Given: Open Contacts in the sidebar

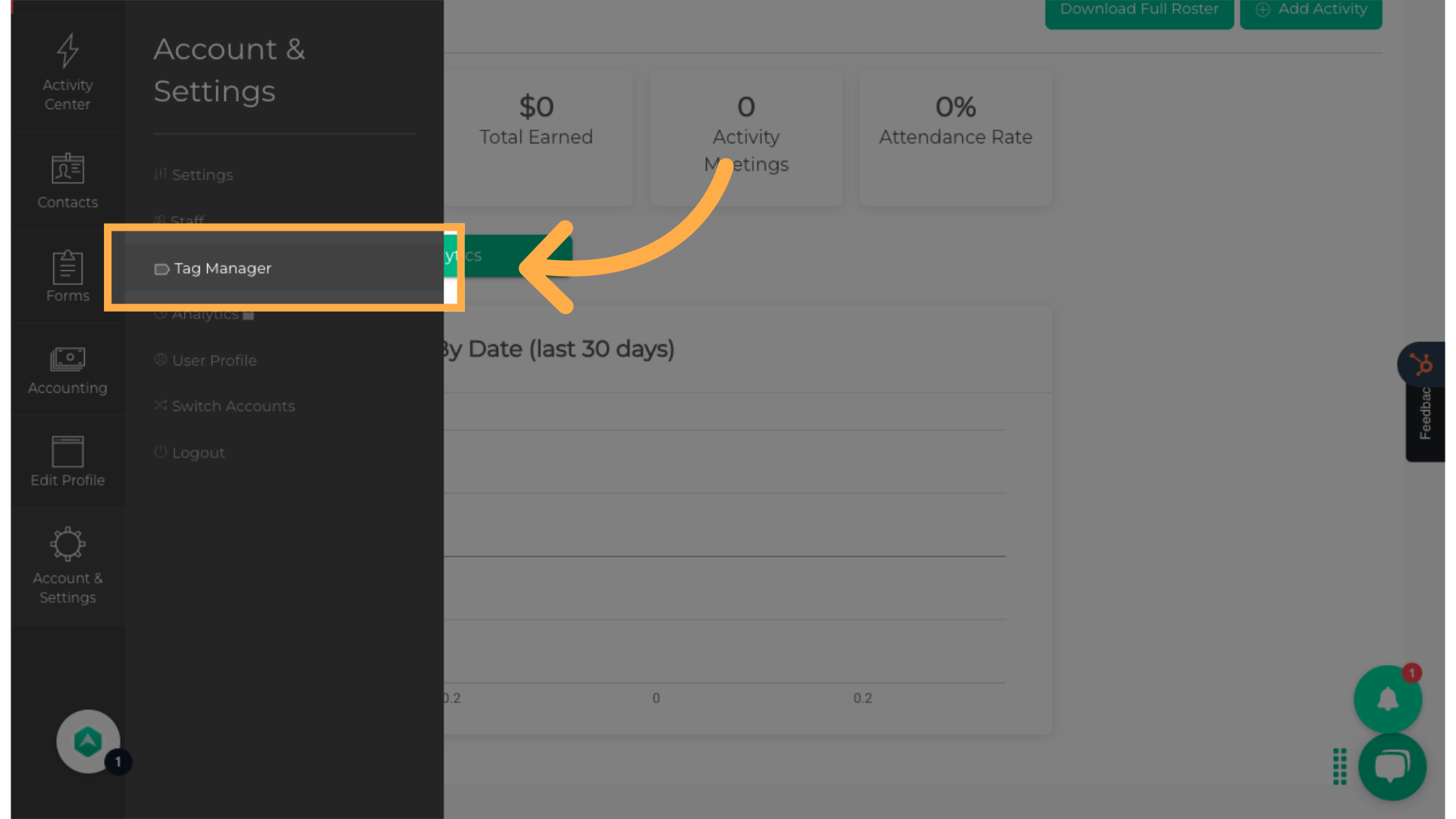Looking at the screenshot, I should pos(67,182).
